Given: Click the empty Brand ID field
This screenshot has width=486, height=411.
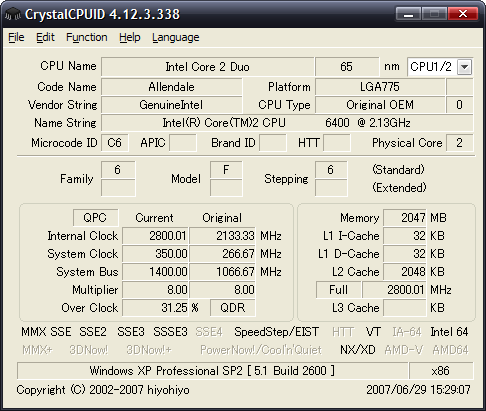Looking at the screenshot, I should coord(273,143).
